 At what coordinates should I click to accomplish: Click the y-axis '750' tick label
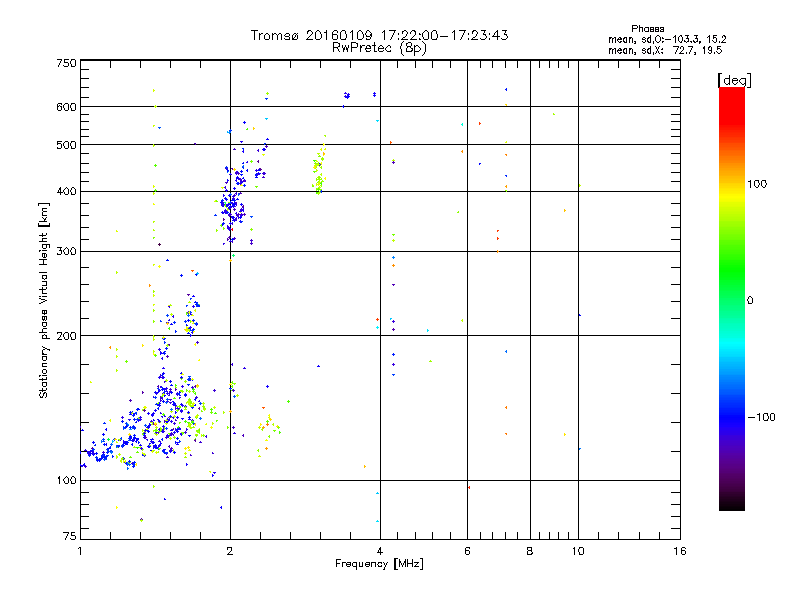click(66, 63)
